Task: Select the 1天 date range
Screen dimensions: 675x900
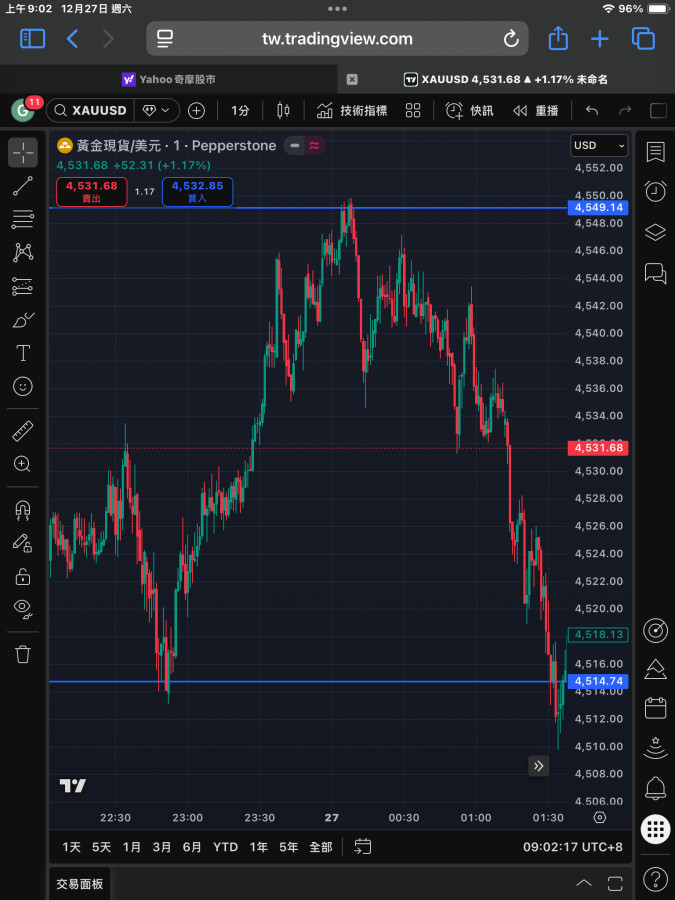Action: click(72, 847)
